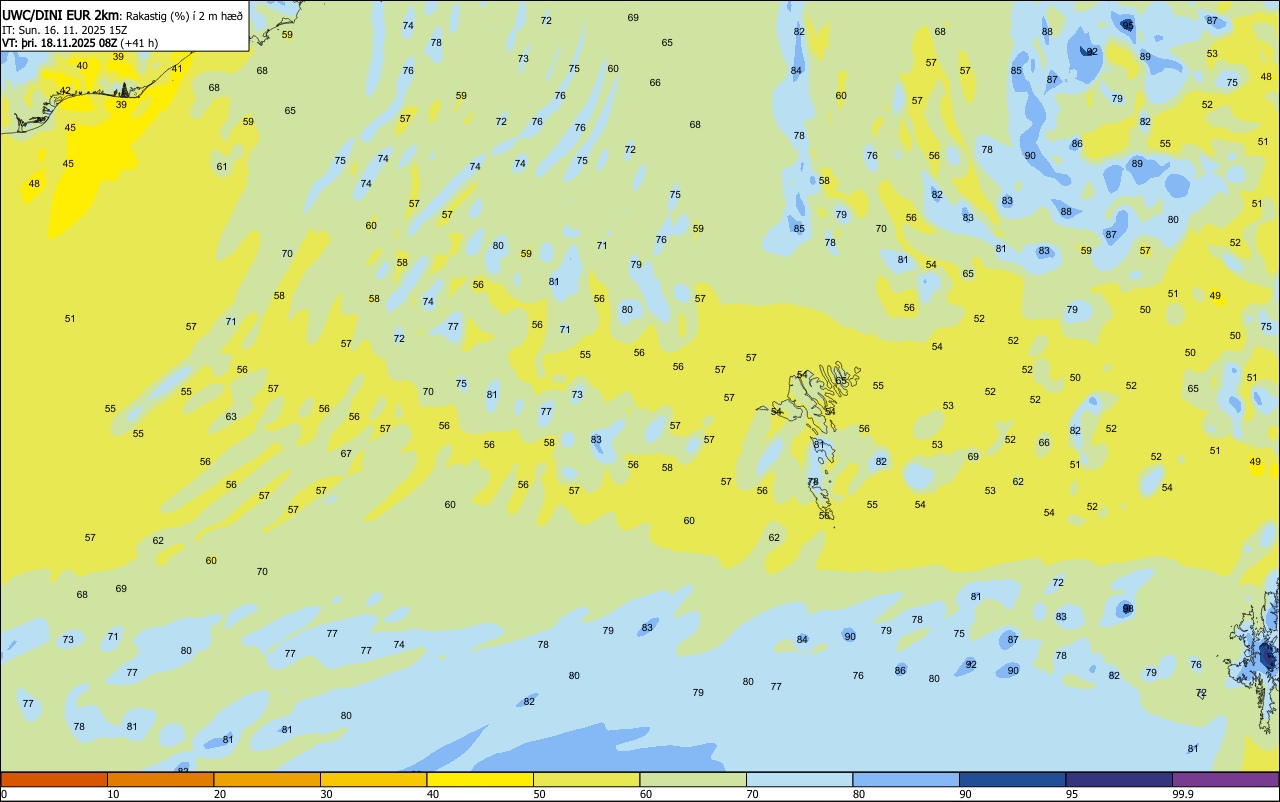Select the "IT: Sun. 16. 11. 2025 15Z" line
Screen dimensions: 1280x802
(x=65, y=29)
